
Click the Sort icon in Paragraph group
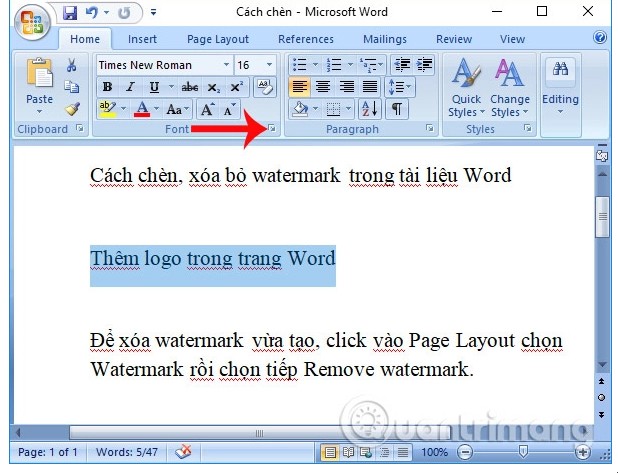tap(368, 109)
